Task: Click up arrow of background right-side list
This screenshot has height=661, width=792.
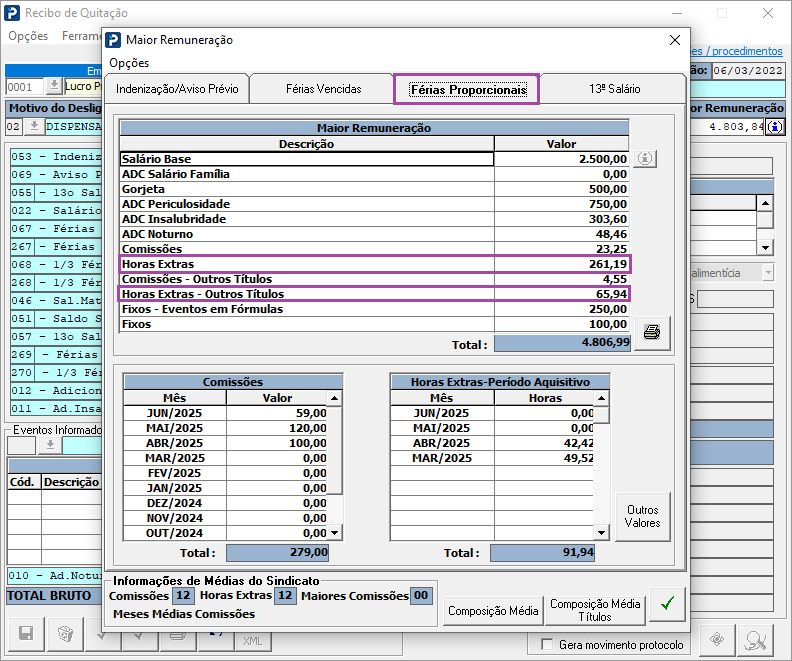Action: [x=765, y=203]
